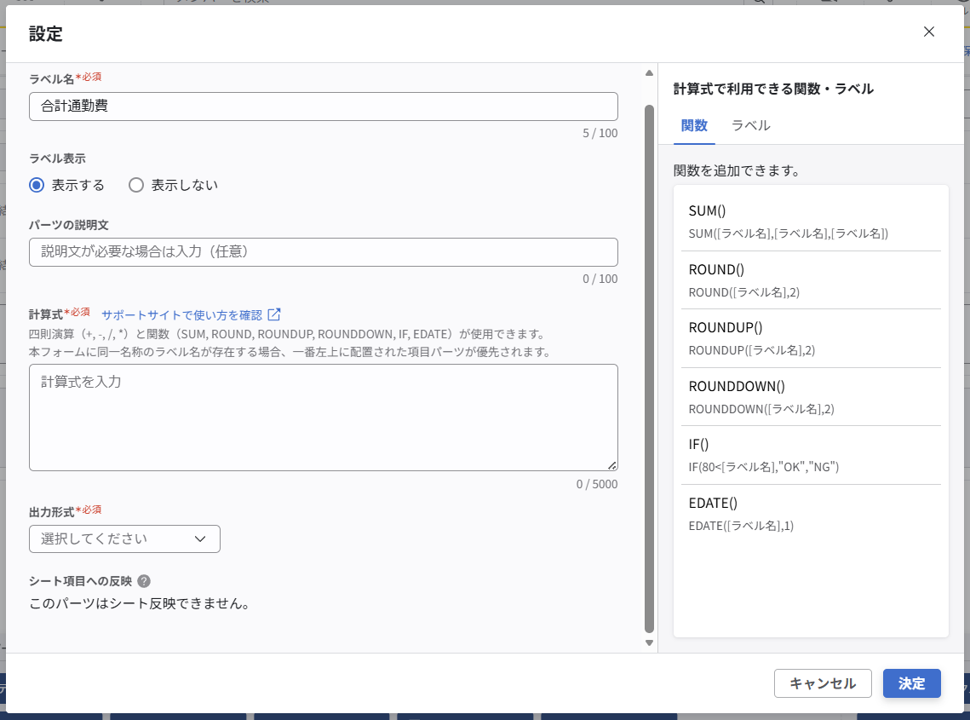This screenshot has height=720, width=970.
Task: Click the scrollbar up arrow in settings pane
Action: 649,73
